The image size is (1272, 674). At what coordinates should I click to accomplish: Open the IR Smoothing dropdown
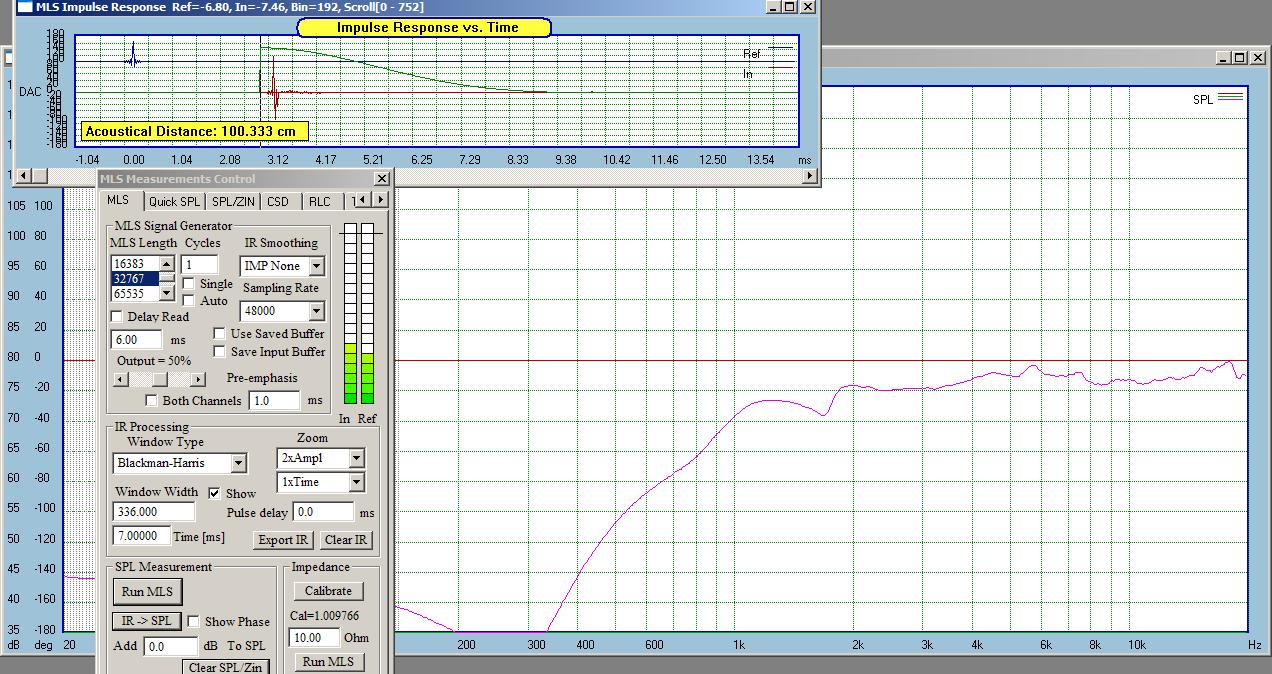[315, 266]
